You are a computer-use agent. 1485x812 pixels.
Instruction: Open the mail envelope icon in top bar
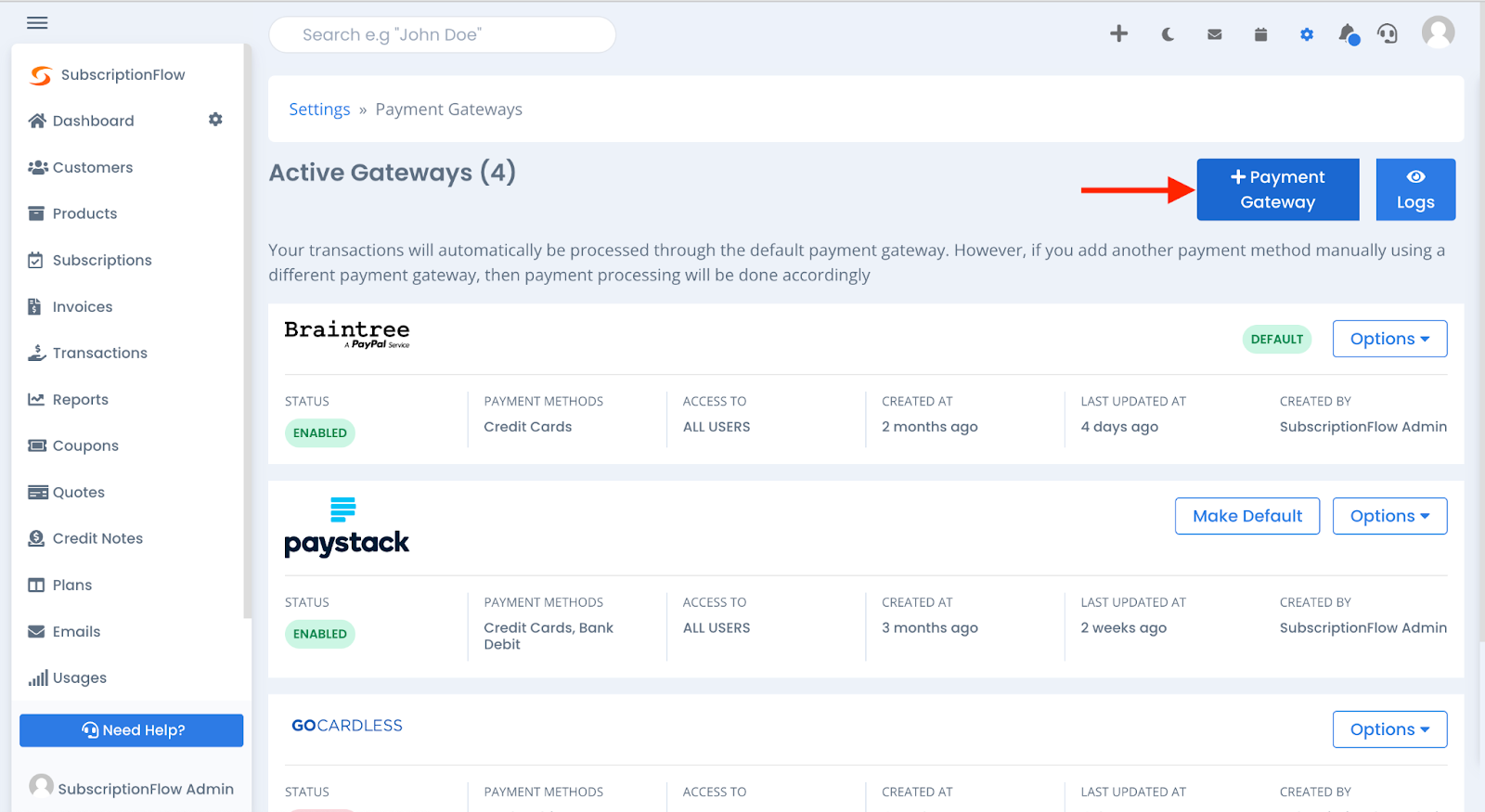pos(1214,34)
